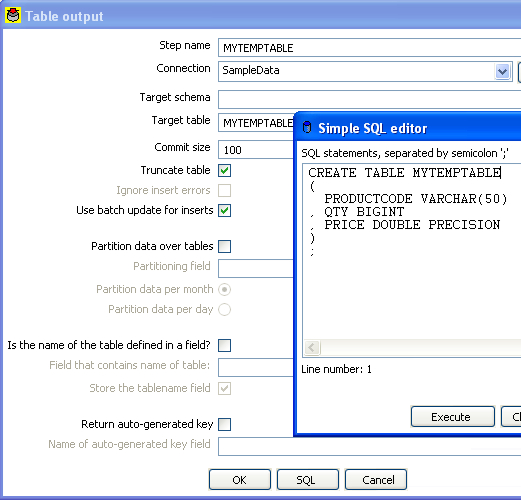Screen dimensions: 521x500
Task: Click the OK button
Action: [x=240, y=480]
